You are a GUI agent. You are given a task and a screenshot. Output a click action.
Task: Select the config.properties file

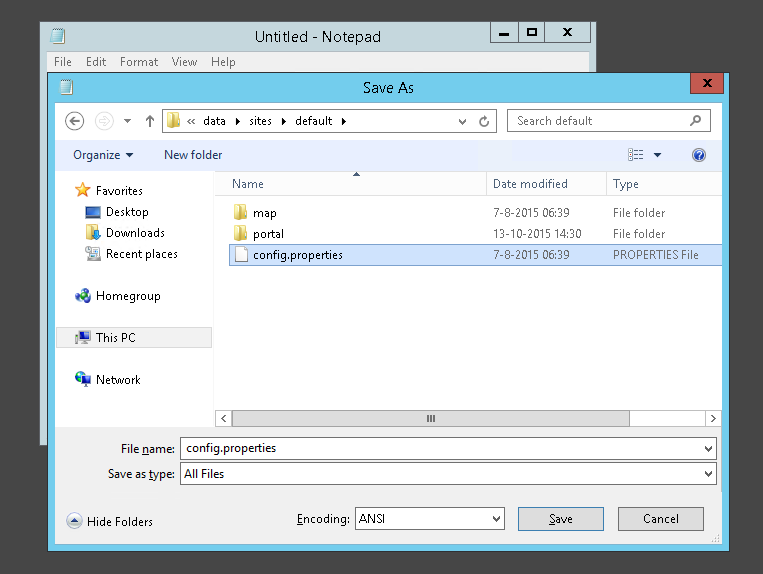click(297, 255)
